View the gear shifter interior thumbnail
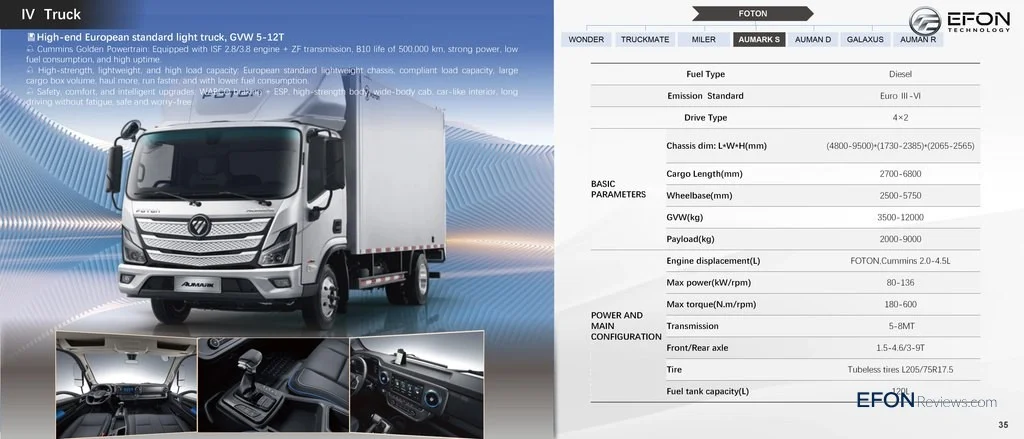Screen dimensions: 1024x439 [273, 385]
